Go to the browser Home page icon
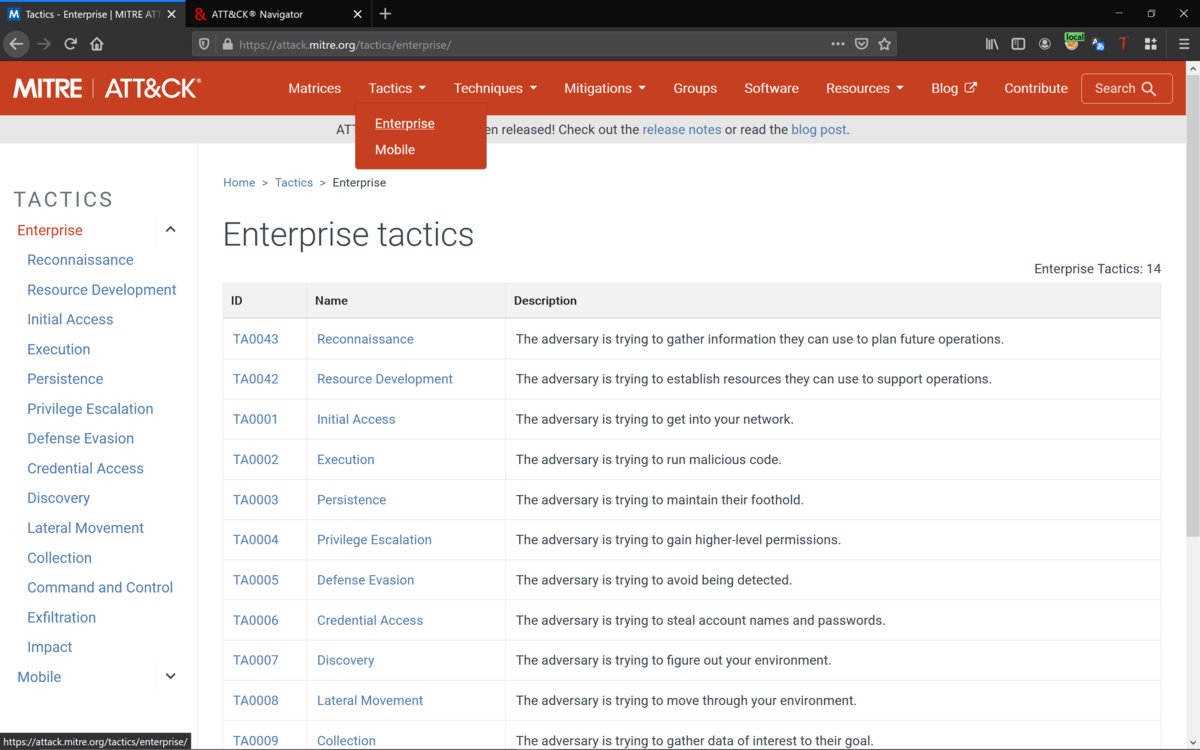 point(97,44)
